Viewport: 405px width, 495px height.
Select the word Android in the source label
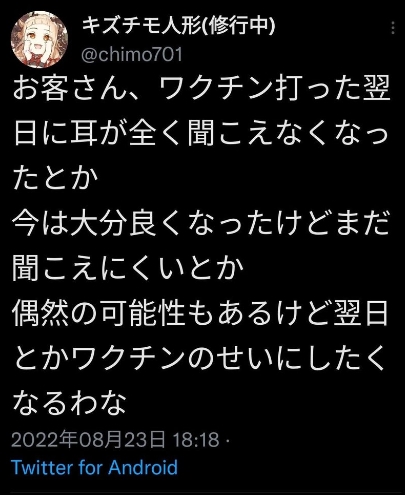click(143, 467)
